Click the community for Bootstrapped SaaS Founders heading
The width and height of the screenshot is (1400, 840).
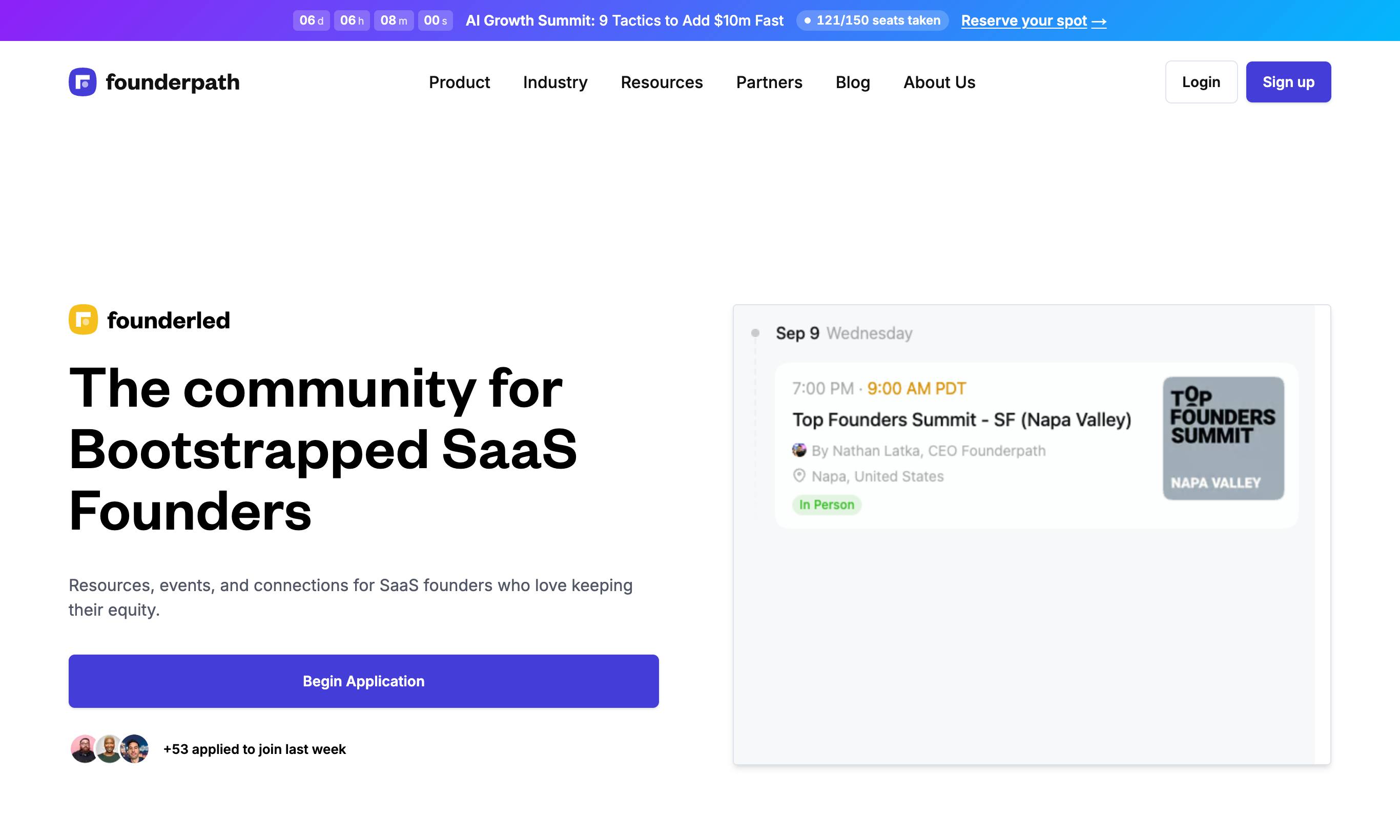coord(323,449)
